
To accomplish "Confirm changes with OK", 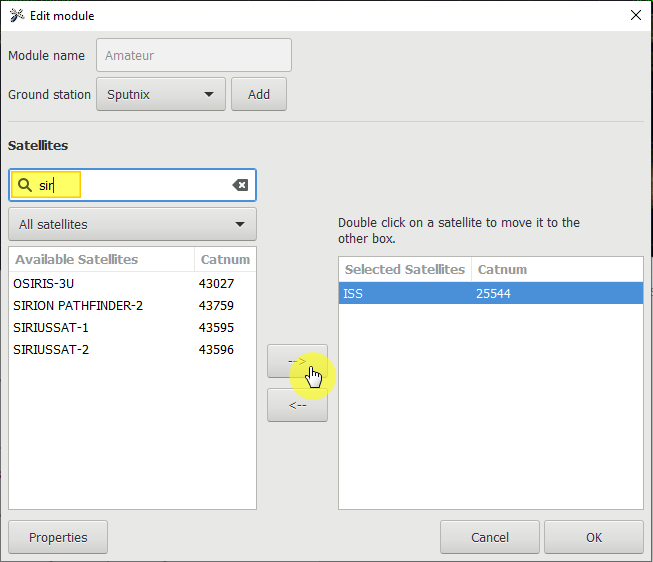I will [594, 537].
